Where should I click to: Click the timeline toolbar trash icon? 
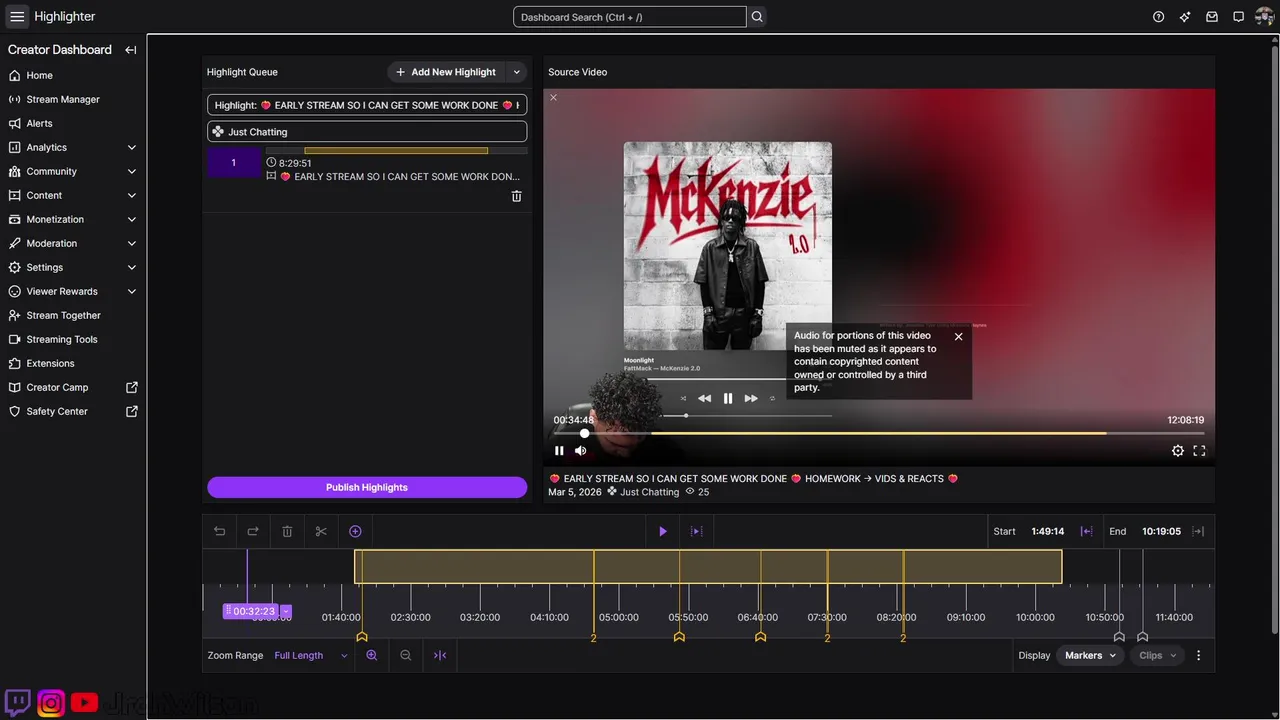coord(287,532)
